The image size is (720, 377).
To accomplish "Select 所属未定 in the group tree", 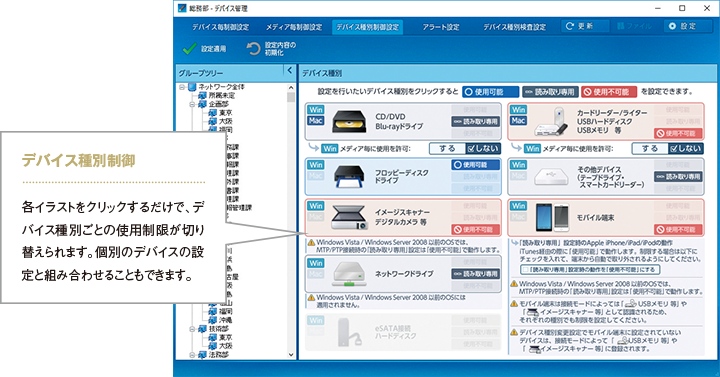I will 222,96.
